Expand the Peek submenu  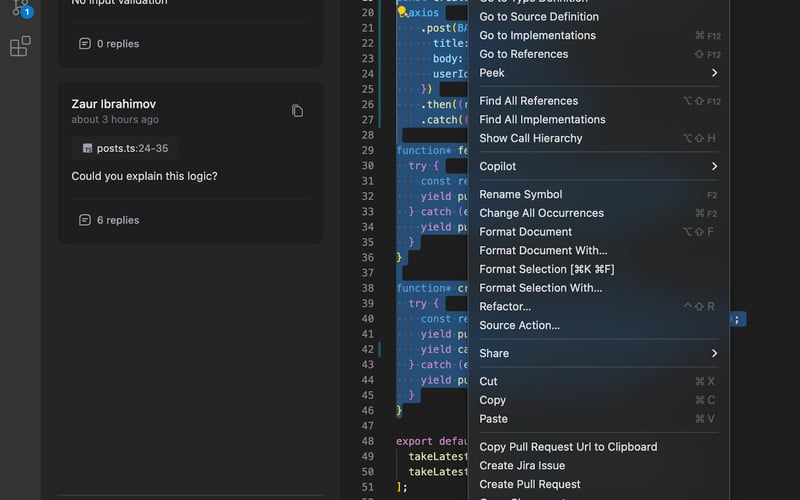coord(598,73)
